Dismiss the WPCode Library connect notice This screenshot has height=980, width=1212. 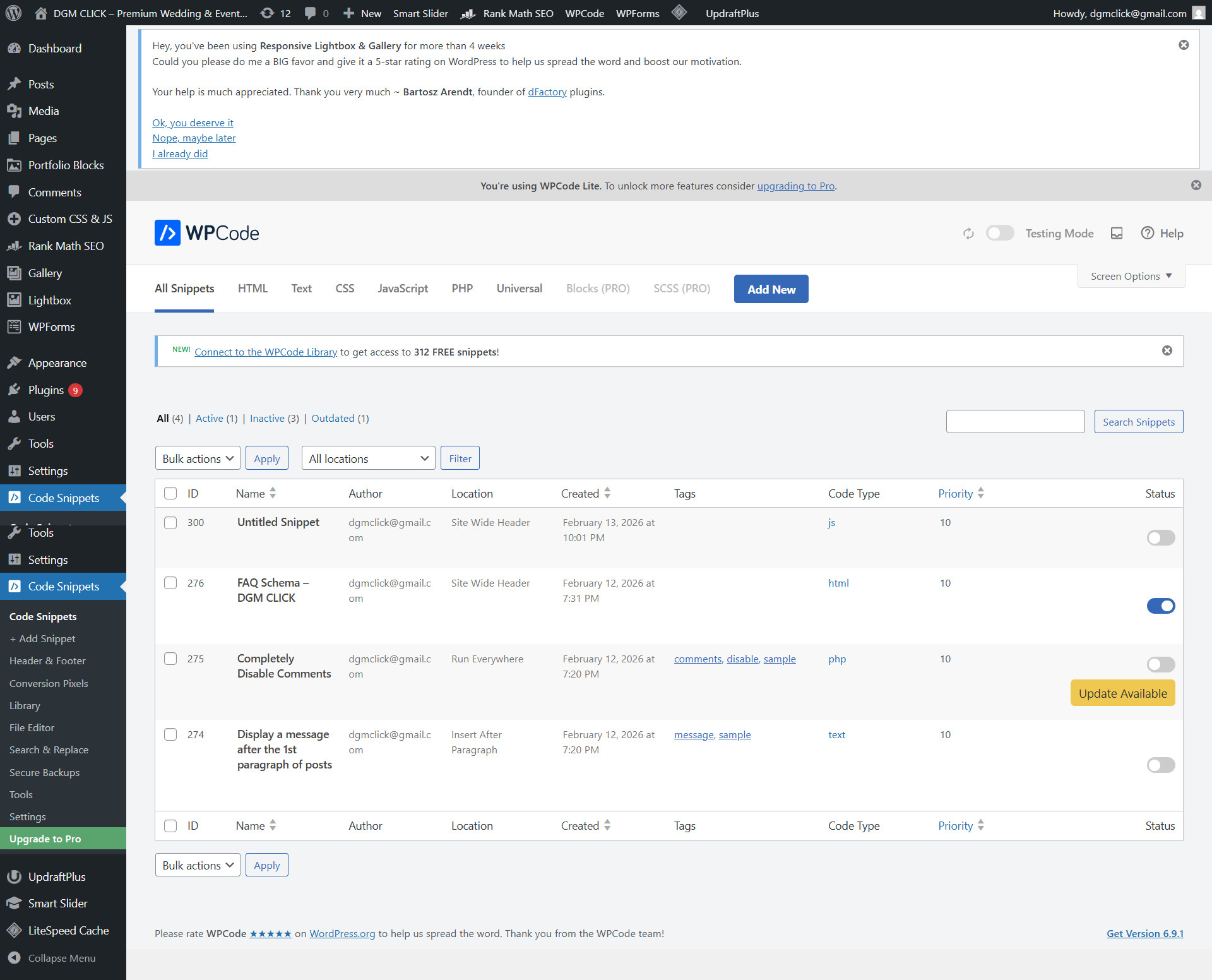(x=1167, y=350)
